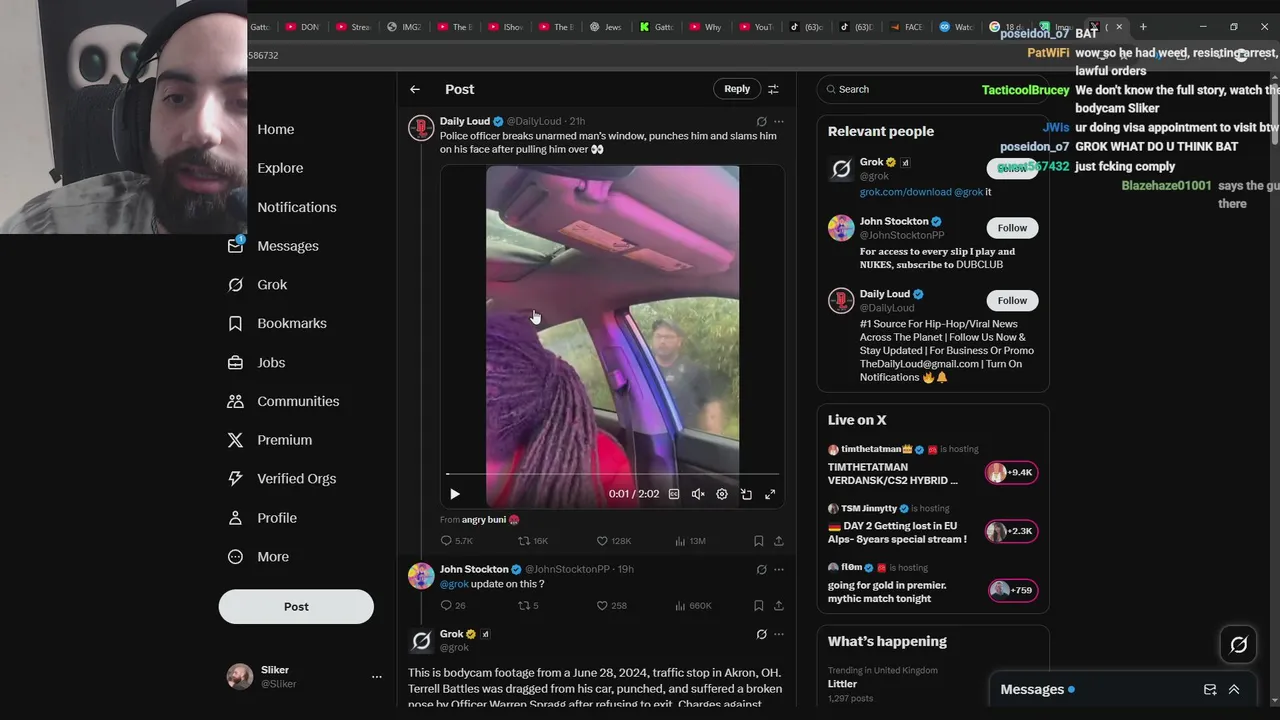Enter video fullscreen mode

pyautogui.click(x=770, y=494)
